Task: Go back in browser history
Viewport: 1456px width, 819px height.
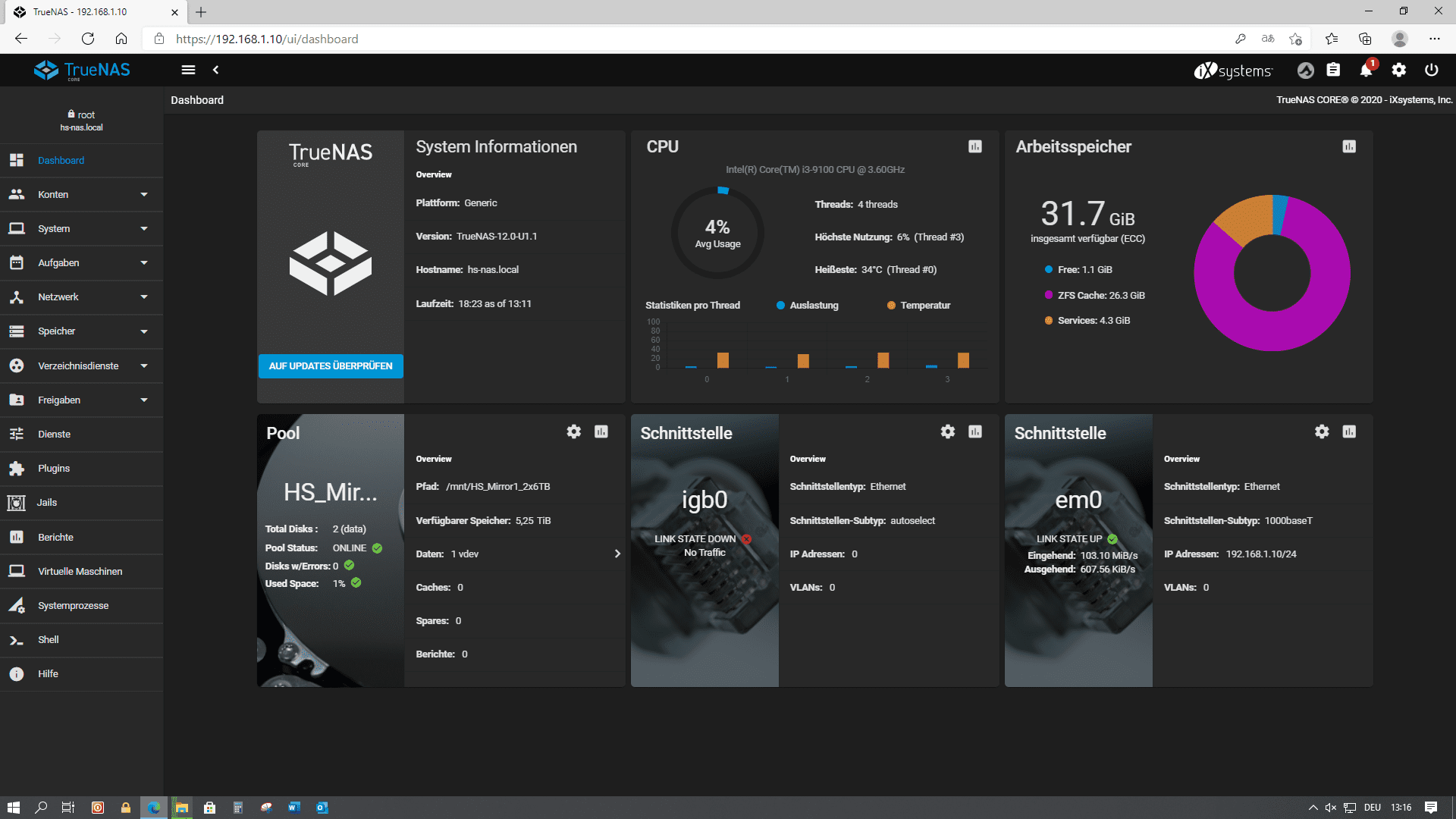Action: click(21, 39)
